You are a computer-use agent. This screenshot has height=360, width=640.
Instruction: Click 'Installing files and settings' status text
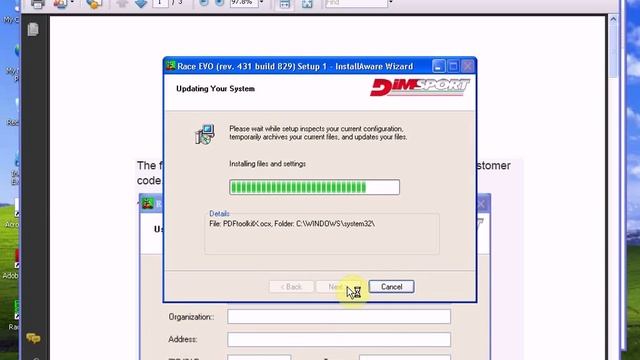(267, 164)
